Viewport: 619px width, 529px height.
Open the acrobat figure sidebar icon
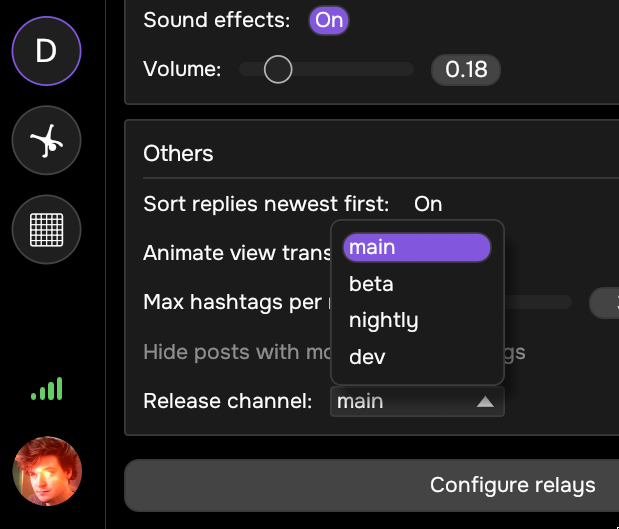[46, 141]
